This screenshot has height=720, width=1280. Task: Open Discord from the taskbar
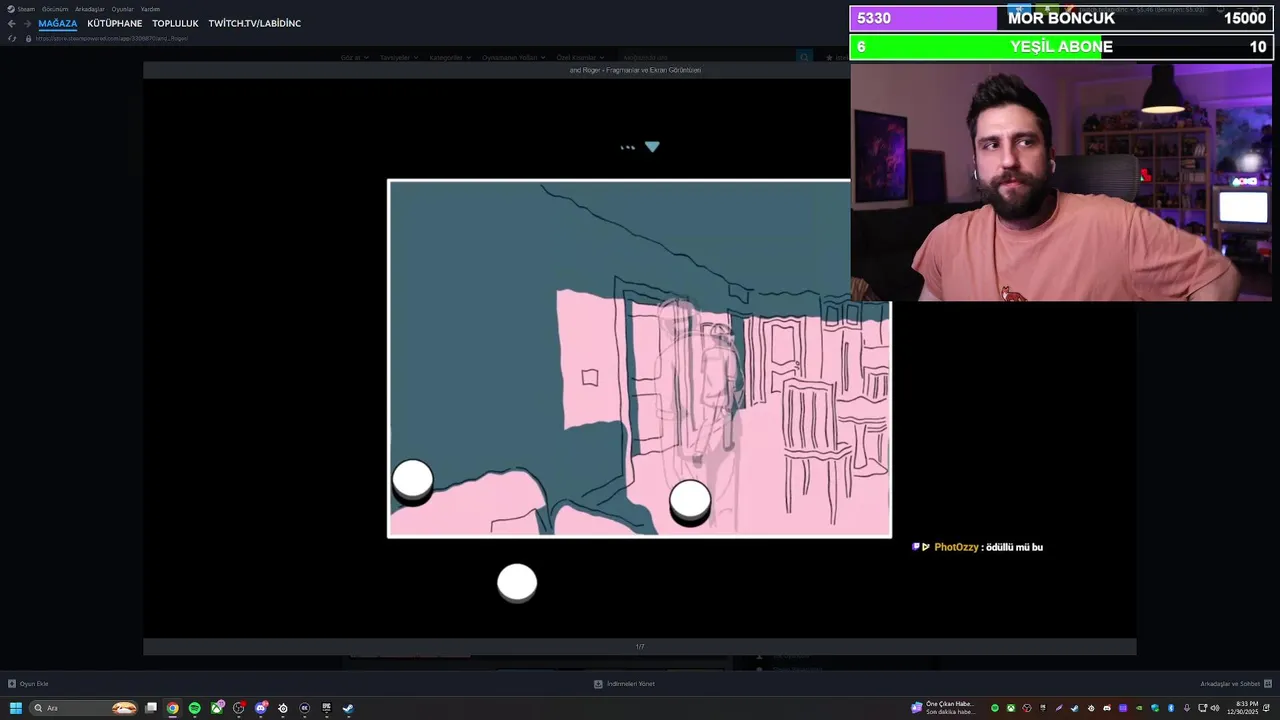click(261, 708)
